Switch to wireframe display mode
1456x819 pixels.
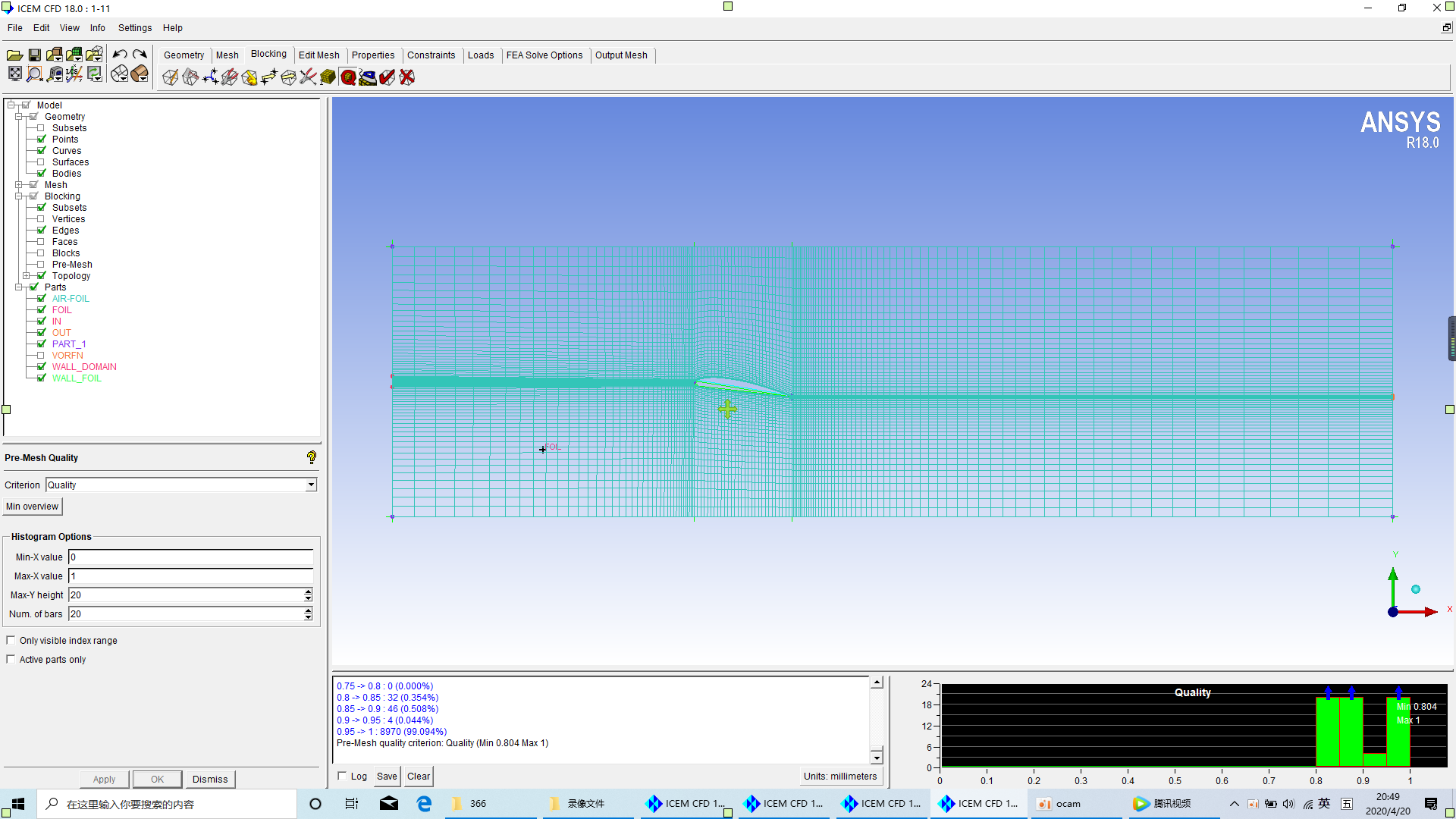tap(120, 74)
